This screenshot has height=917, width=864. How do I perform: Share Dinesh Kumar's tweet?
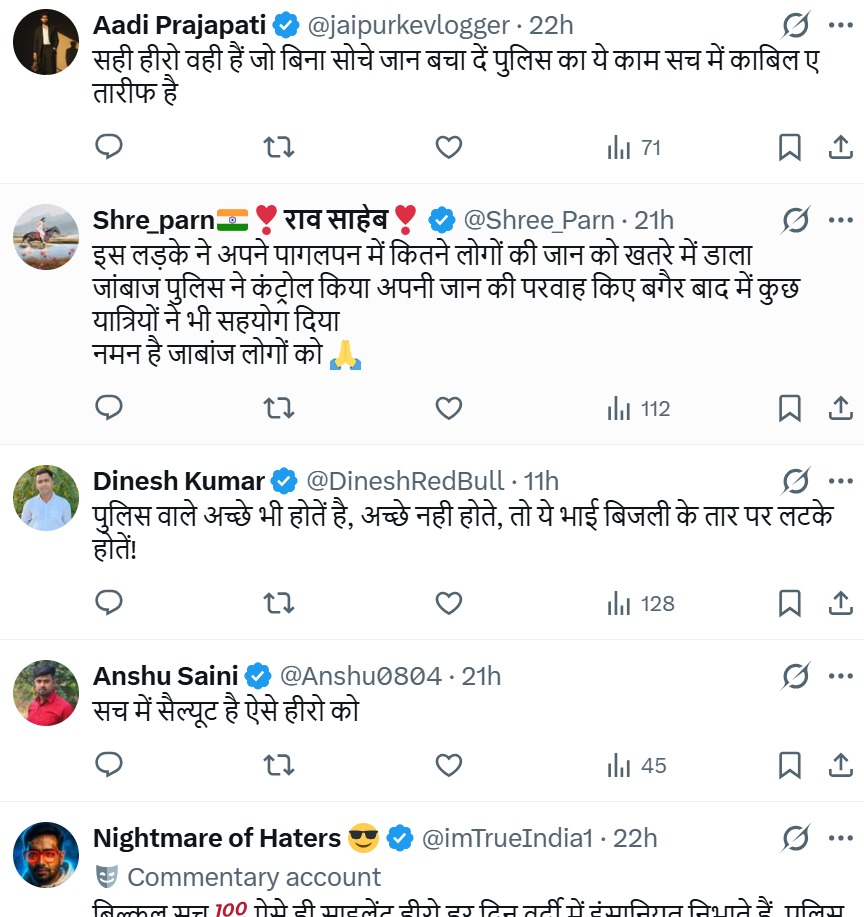841,603
